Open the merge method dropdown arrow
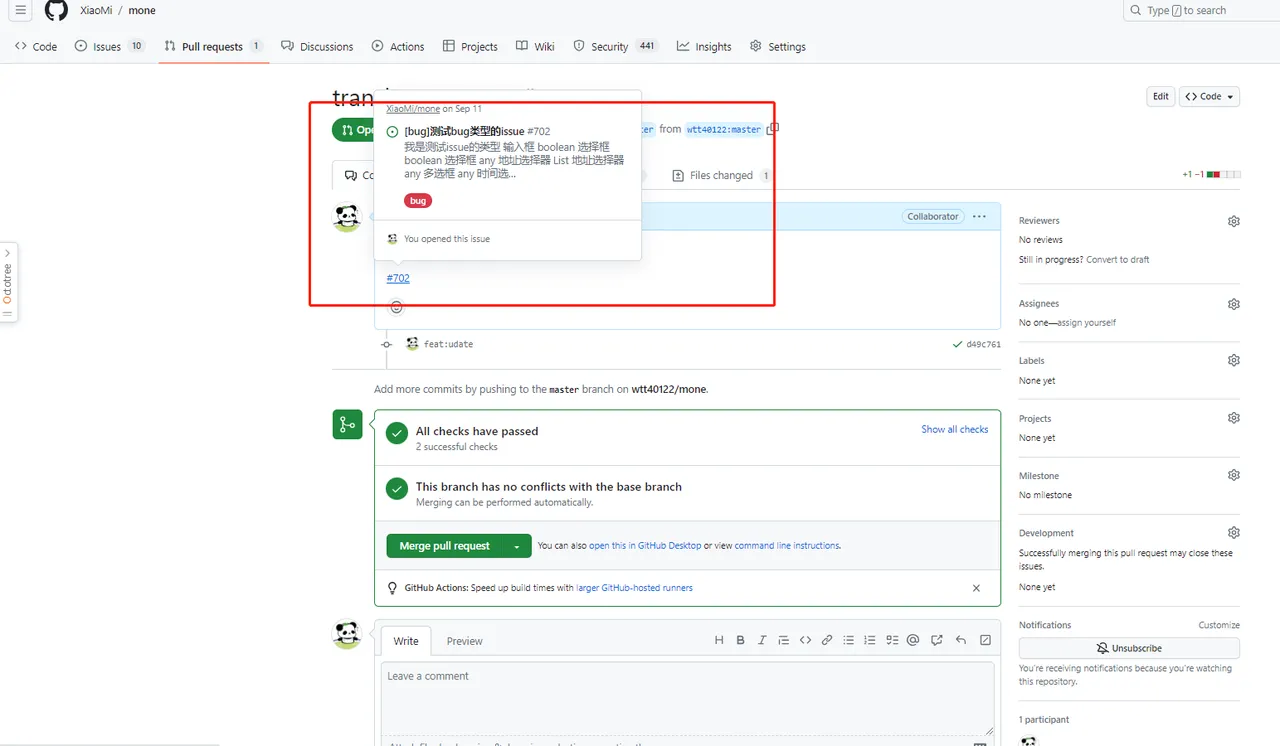This screenshot has width=1280, height=746. [x=517, y=546]
